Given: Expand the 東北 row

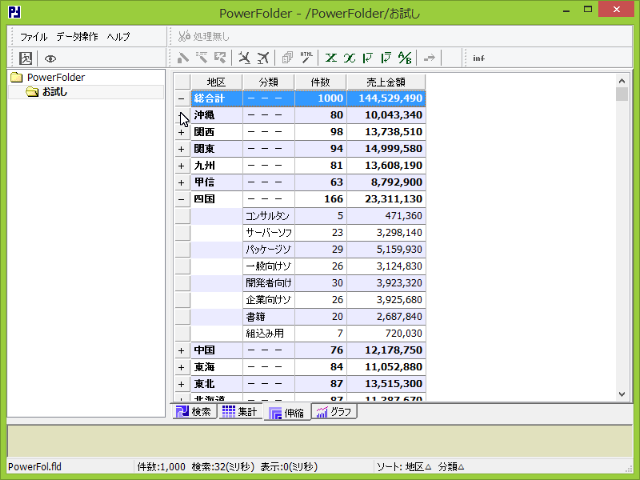Looking at the screenshot, I should 181,384.
